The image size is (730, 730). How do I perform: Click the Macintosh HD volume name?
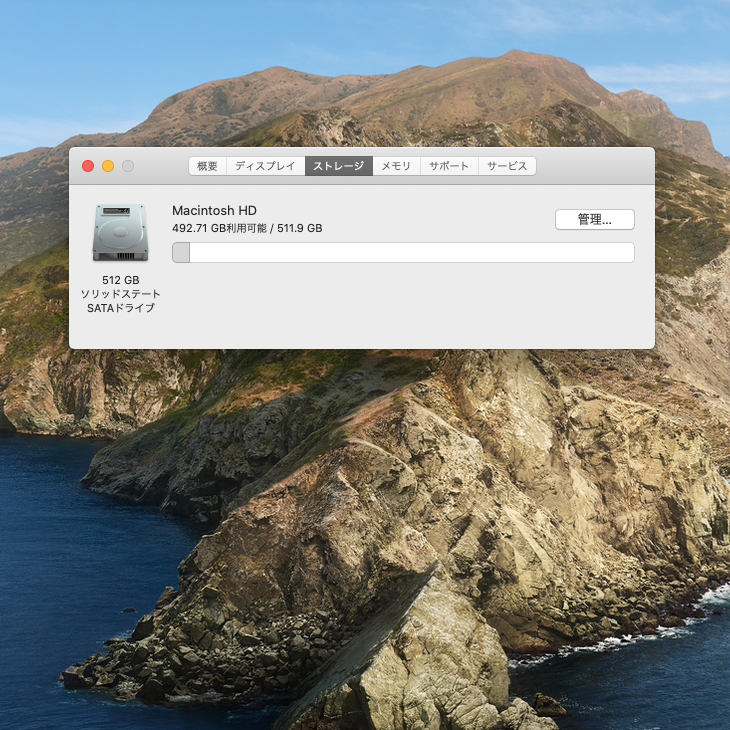(x=214, y=211)
